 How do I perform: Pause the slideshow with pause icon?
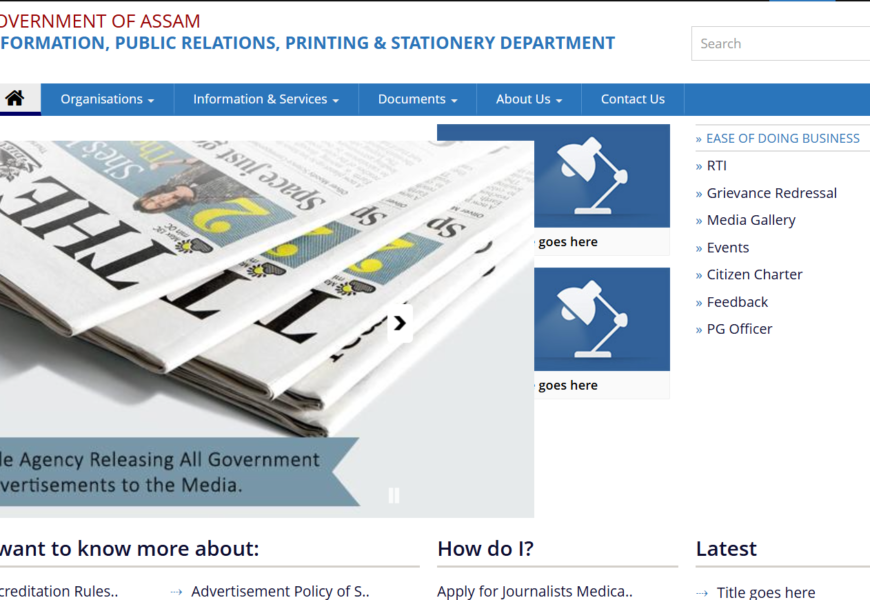click(394, 495)
